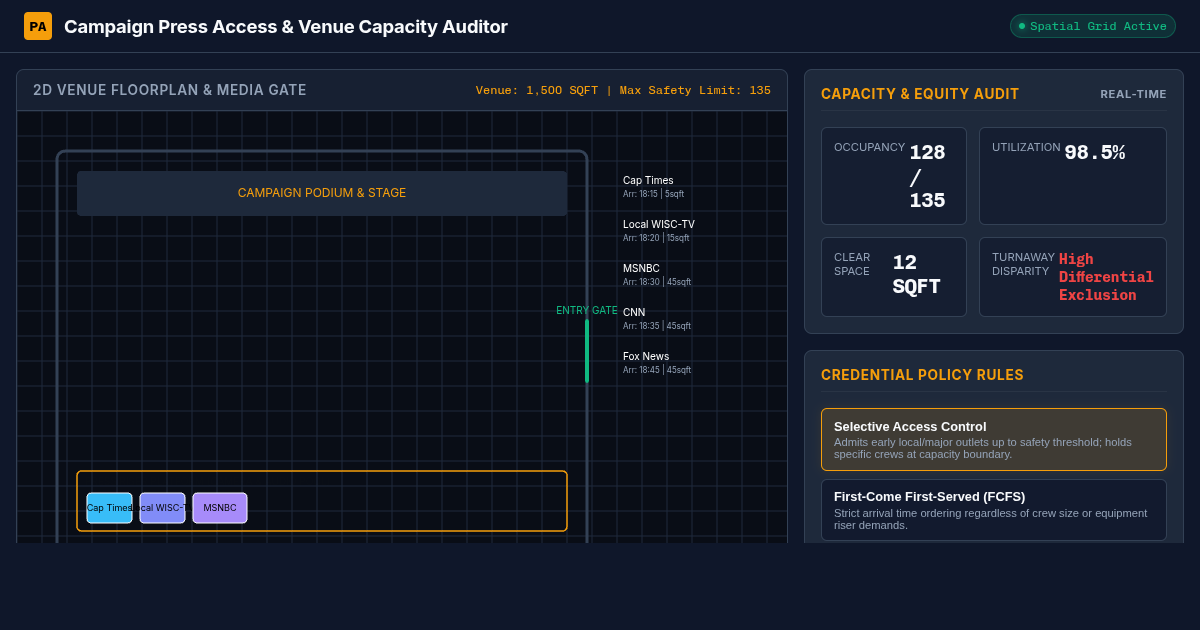
Task: Click the MSNBC block in the floorplan
Action: pyautogui.click(x=220, y=508)
